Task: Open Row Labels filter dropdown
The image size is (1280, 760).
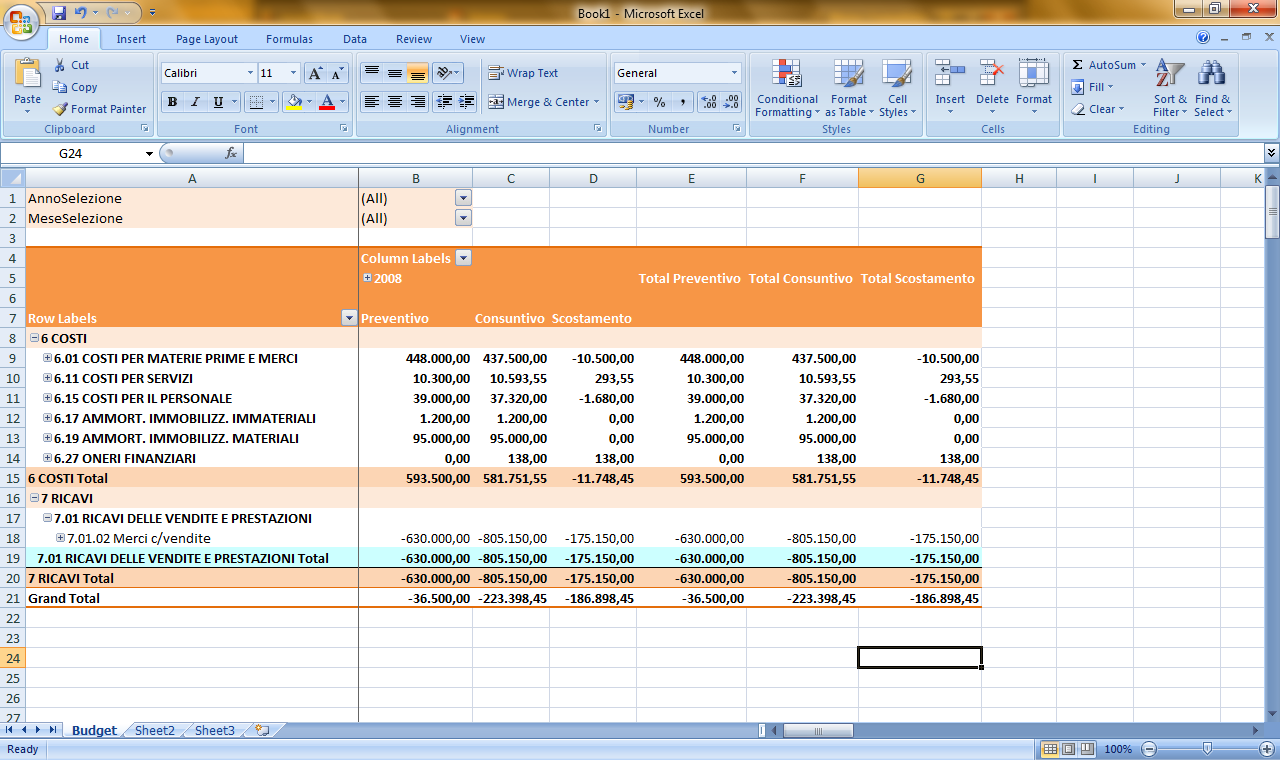Action: pos(349,318)
